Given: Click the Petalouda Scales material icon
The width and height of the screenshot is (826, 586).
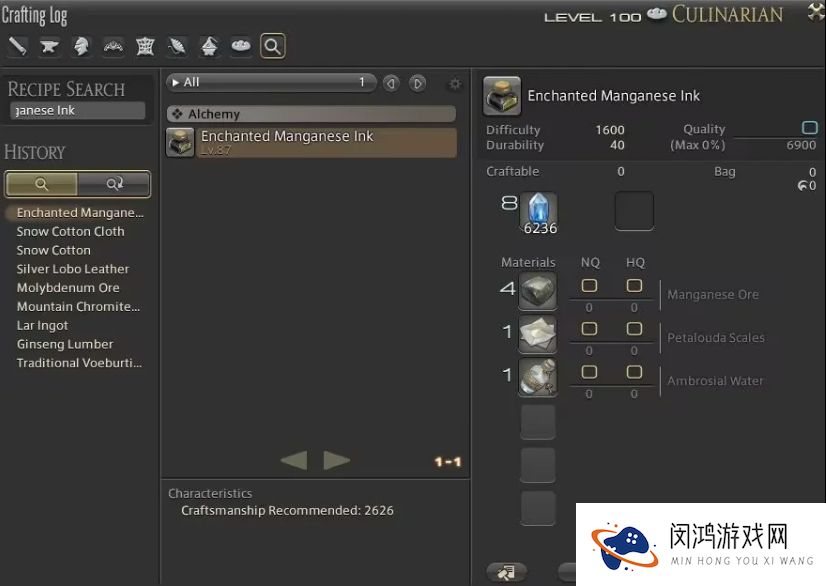Looking at the screenshot, I should pos(537,334).
